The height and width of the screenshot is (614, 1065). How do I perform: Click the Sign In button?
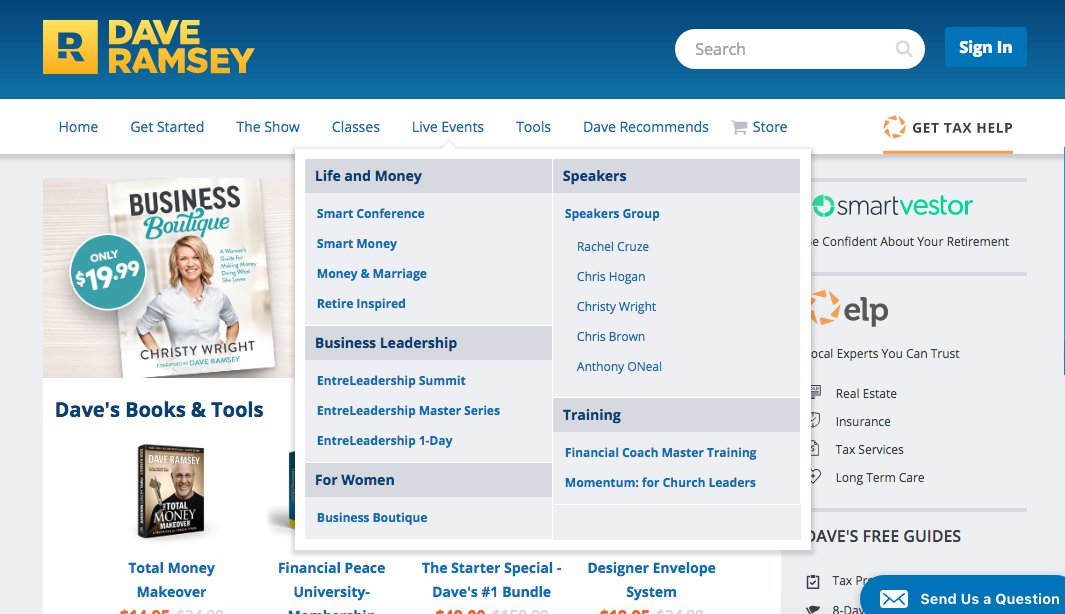986,47
